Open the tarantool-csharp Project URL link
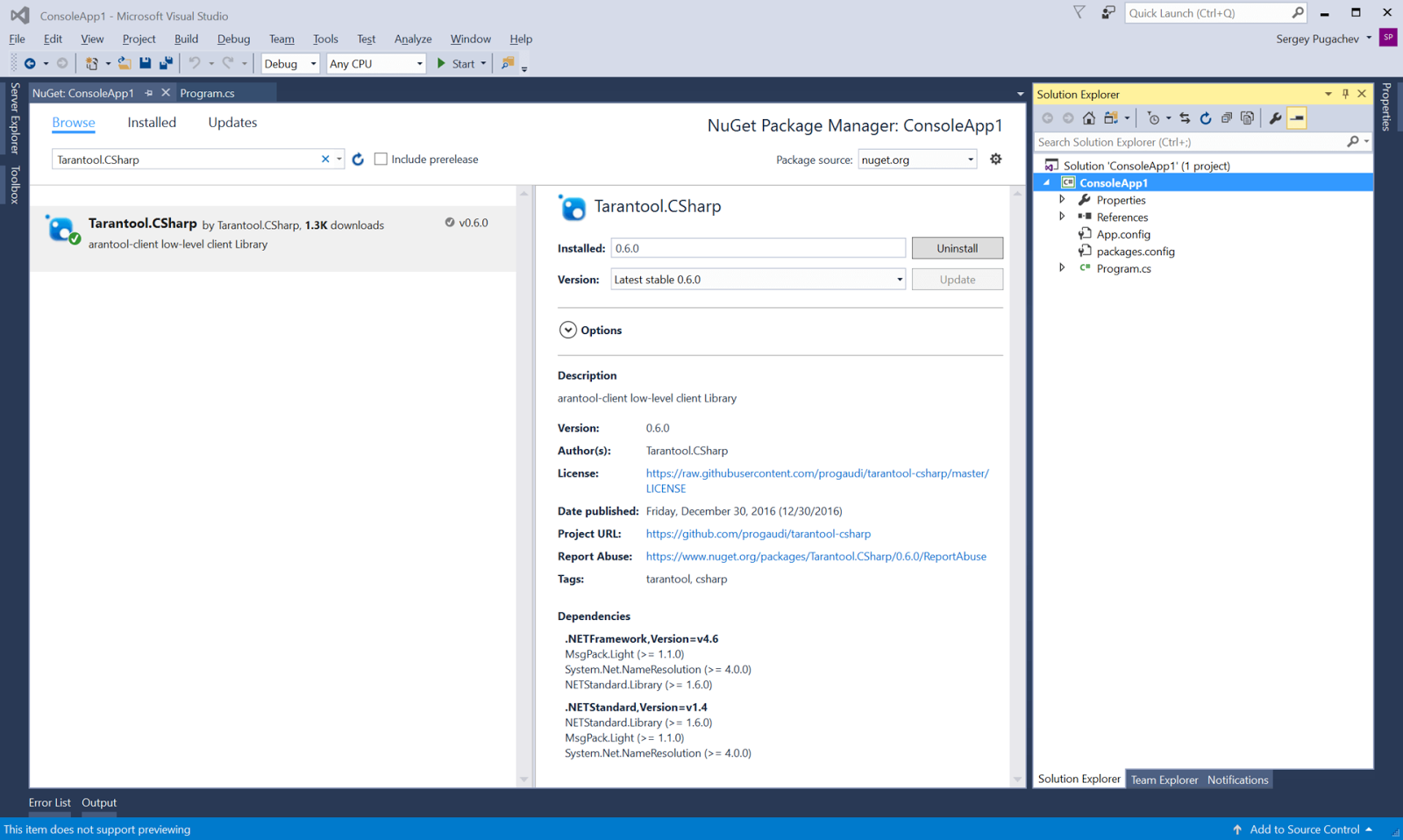 click(x=758, y=534)
